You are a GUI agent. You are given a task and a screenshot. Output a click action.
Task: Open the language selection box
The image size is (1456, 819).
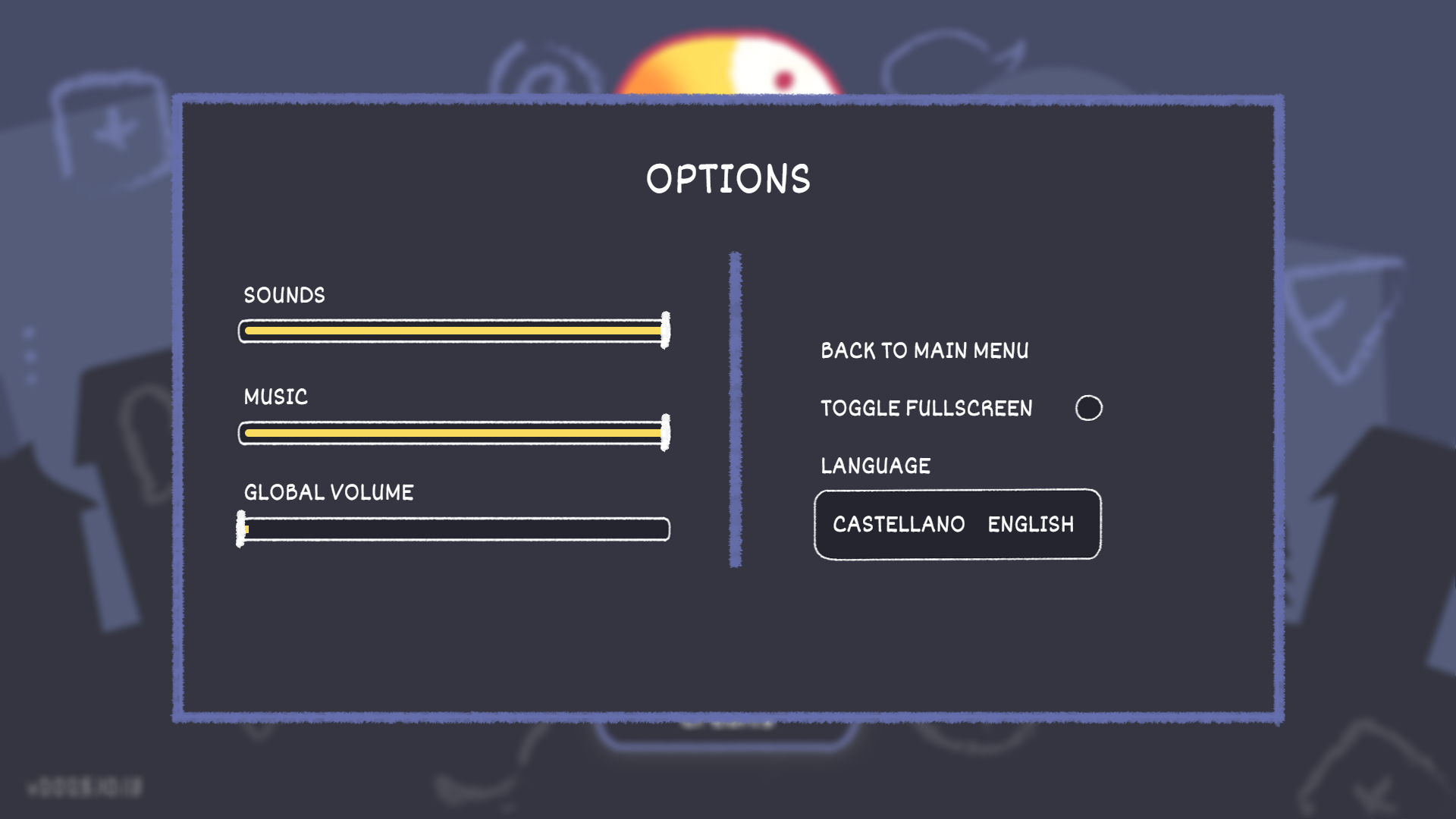click(x=957, y=523)
